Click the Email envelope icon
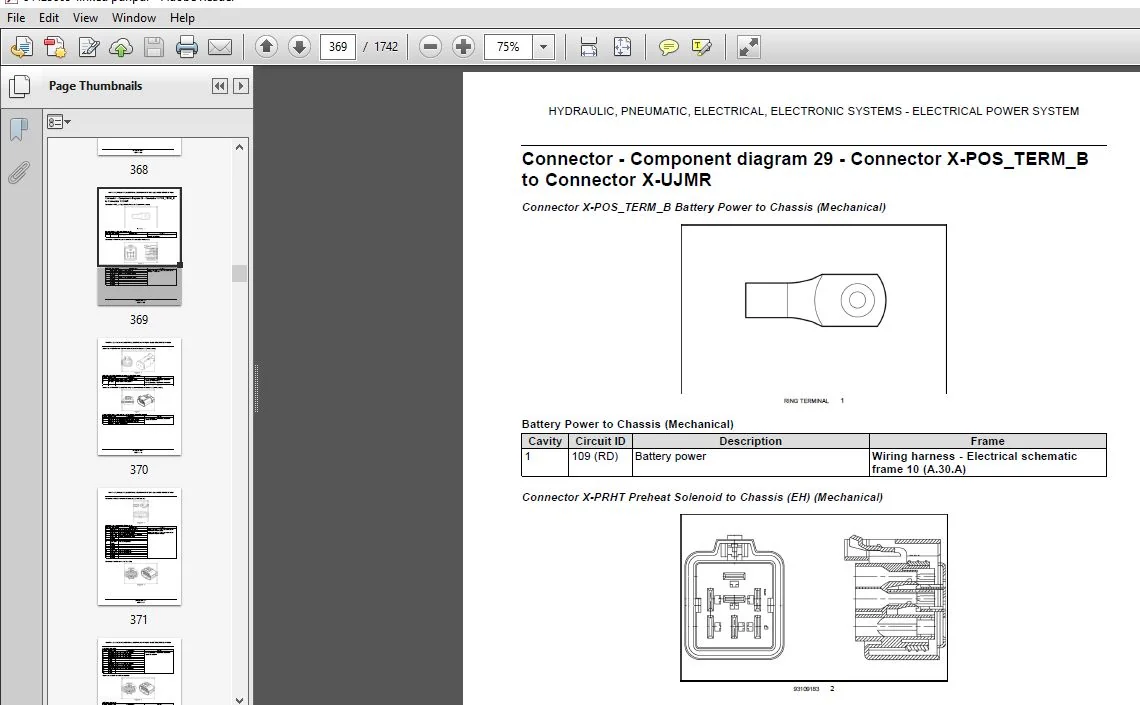Image resolution: width=1140 pixels, height=705 pixels. [x=220, y=47]
